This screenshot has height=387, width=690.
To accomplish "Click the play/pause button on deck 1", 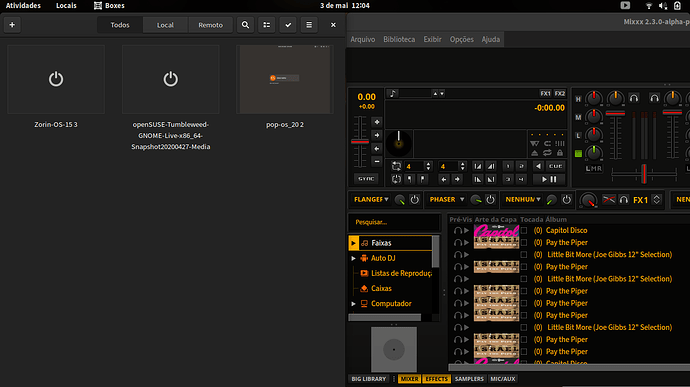I will tap(549, 179).
